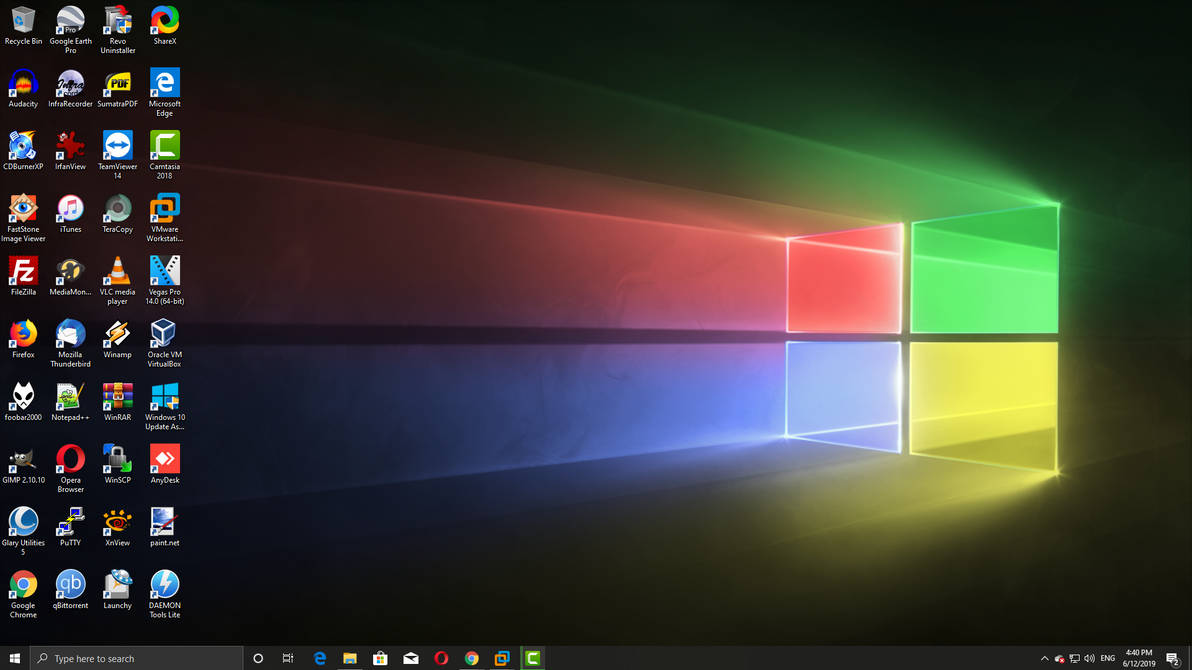The image size is (1192, 670).
Task: Select the Audacity desktop shortcut
Action: point(24,88)
